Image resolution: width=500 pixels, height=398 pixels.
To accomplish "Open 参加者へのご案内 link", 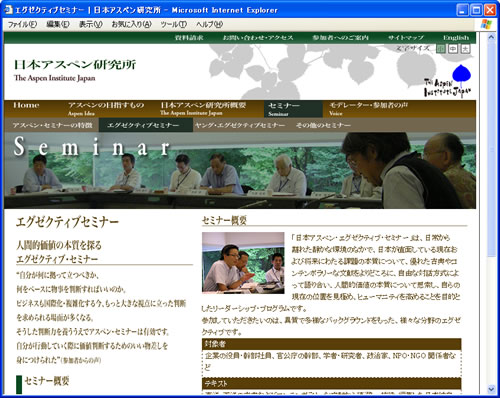I will click(340, 38).
